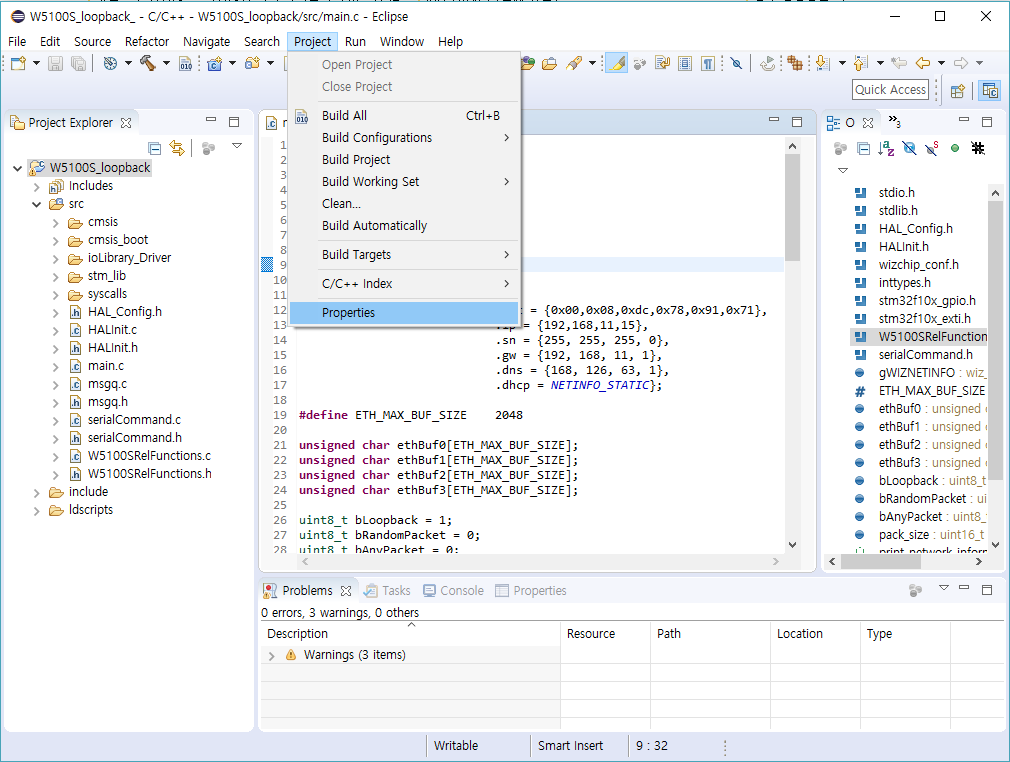Viewport: 1010px width, 762px height.
Task: Click the build configuration manager icon
Action: pyautogui.click(x=111, y=63)
